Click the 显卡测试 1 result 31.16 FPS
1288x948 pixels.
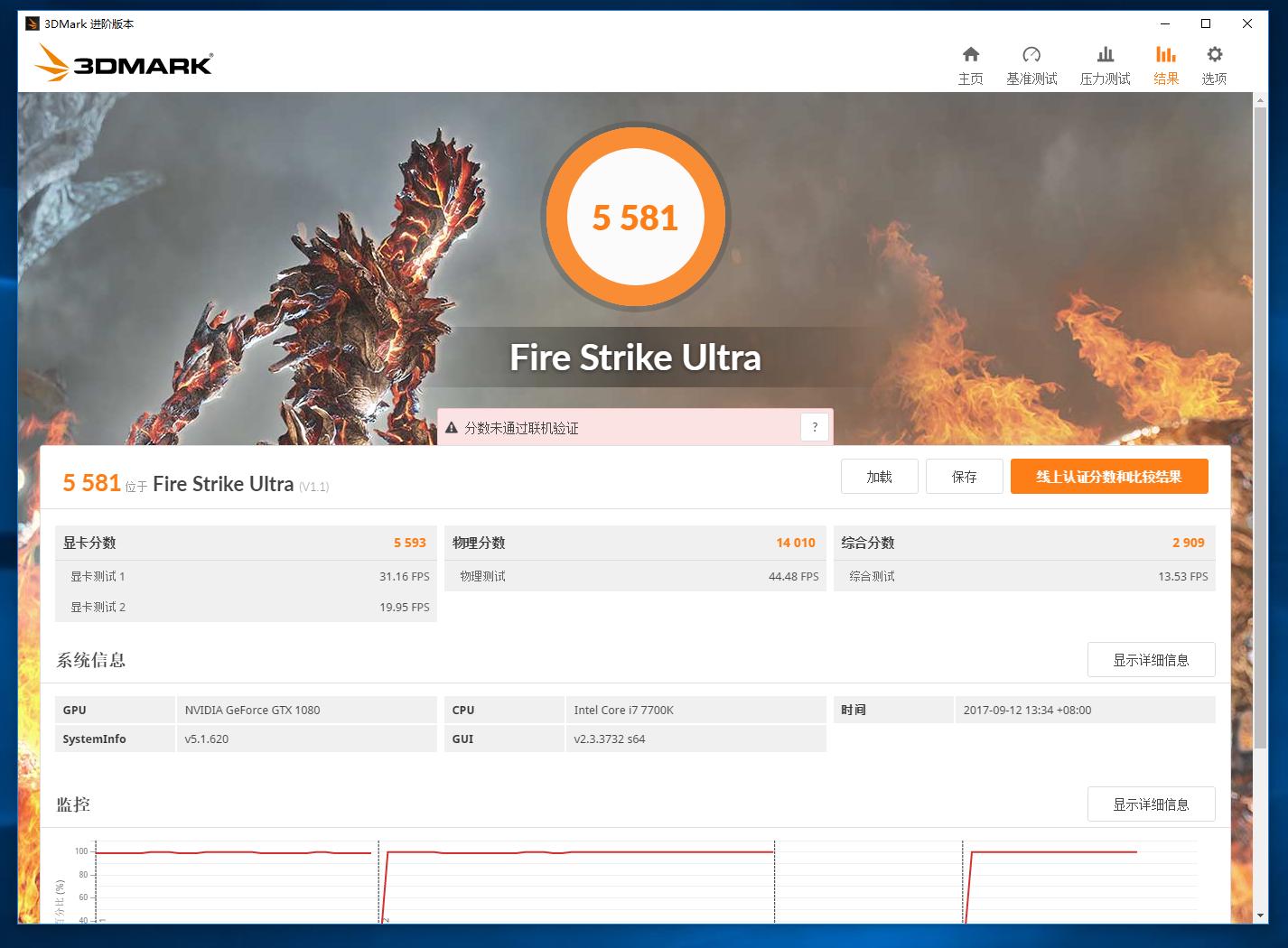405,576
